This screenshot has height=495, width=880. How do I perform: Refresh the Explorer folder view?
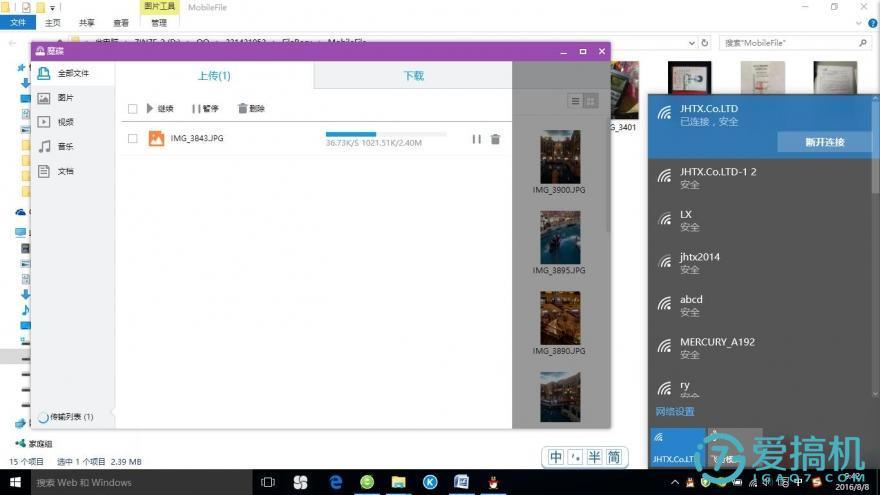click(705, 43)
